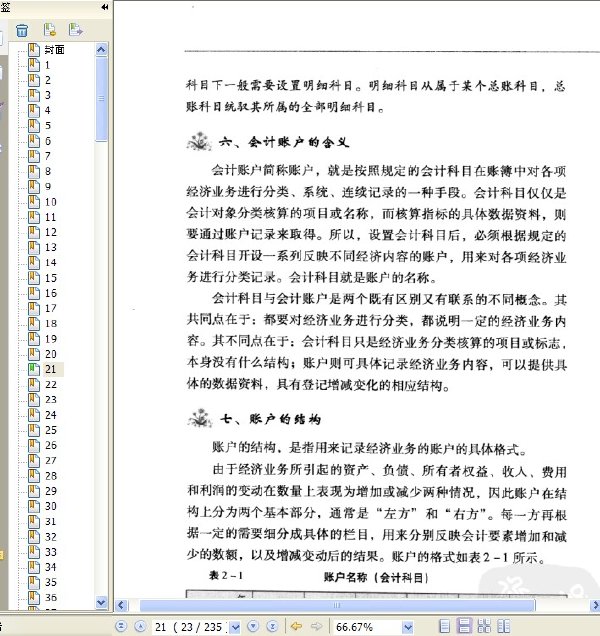Click the new bookmark icon in bookmarks toolbar
This screenshot has height=636, width=600.
click(49, 30)
